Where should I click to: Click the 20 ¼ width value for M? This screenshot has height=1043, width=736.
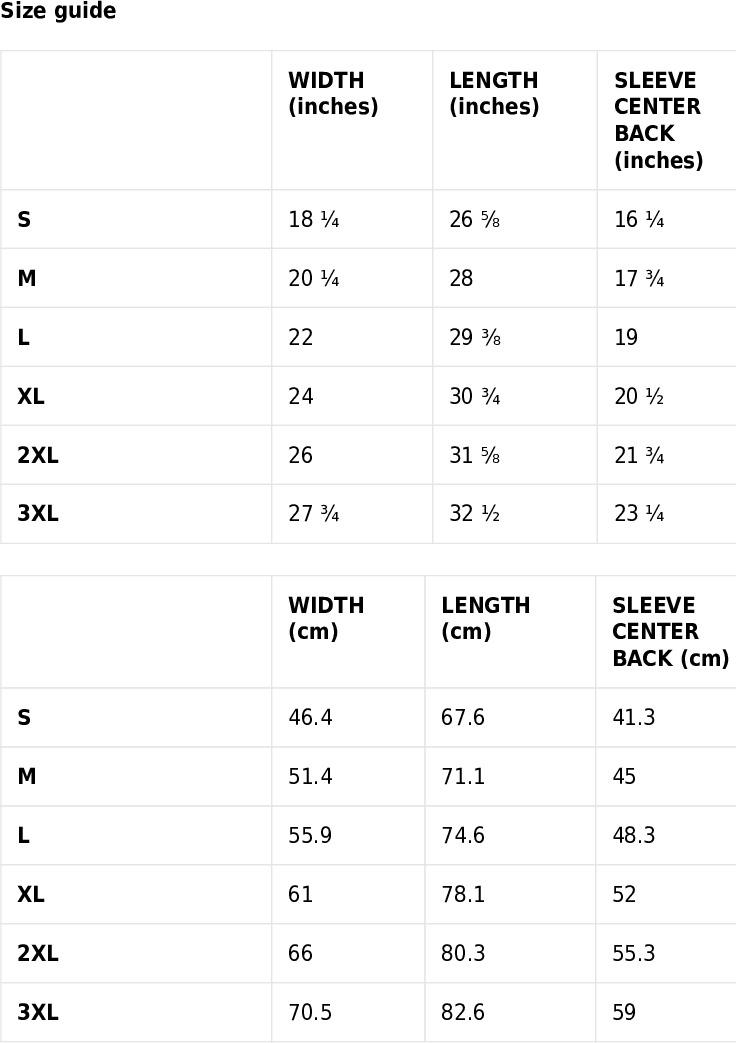click(313, 278)
